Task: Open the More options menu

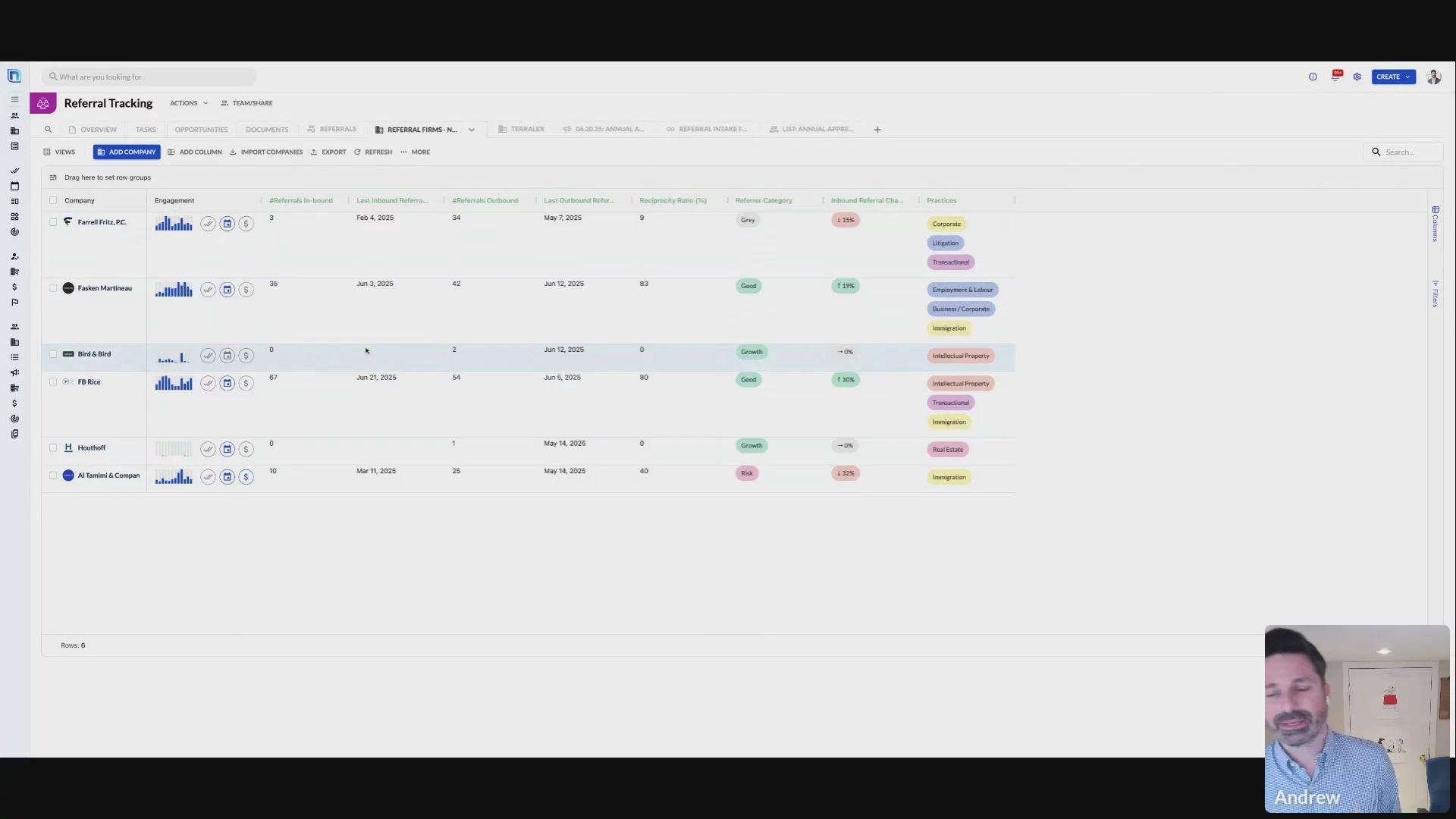Action: coord(415,152)
